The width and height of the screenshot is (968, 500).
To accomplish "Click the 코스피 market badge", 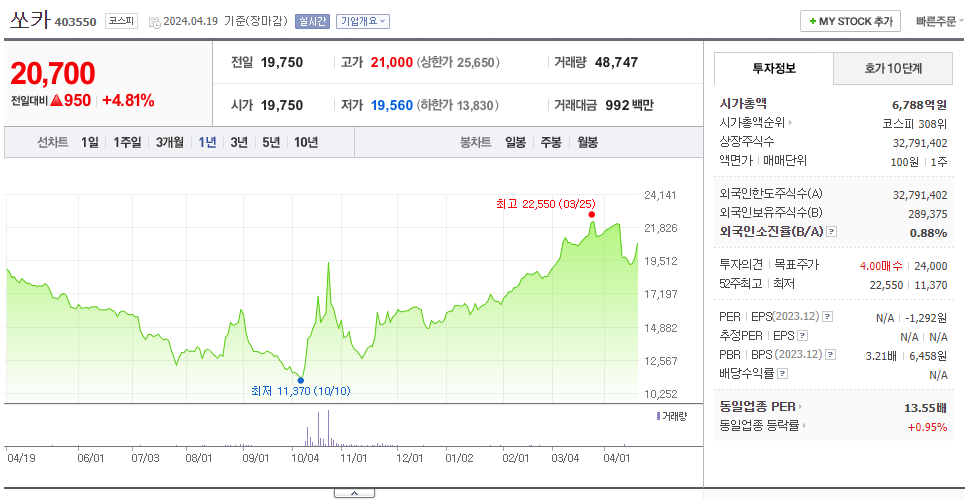I will [x=121, y=21].
